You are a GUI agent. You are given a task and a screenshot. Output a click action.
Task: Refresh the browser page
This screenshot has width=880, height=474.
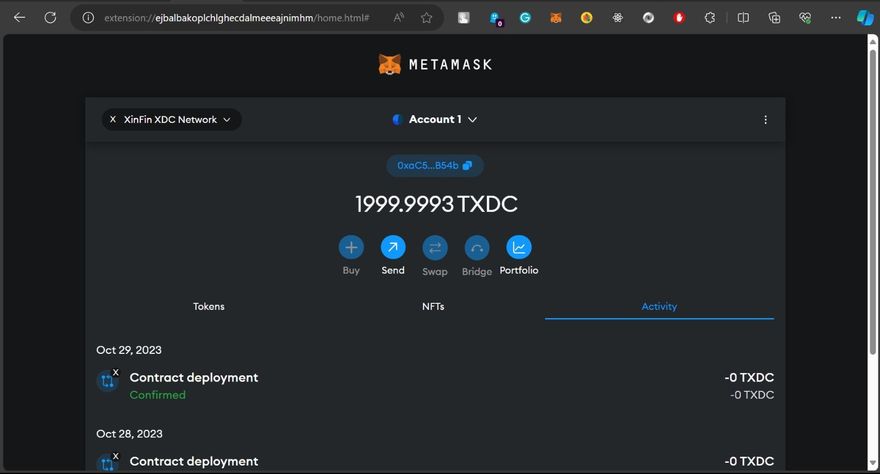50,18
